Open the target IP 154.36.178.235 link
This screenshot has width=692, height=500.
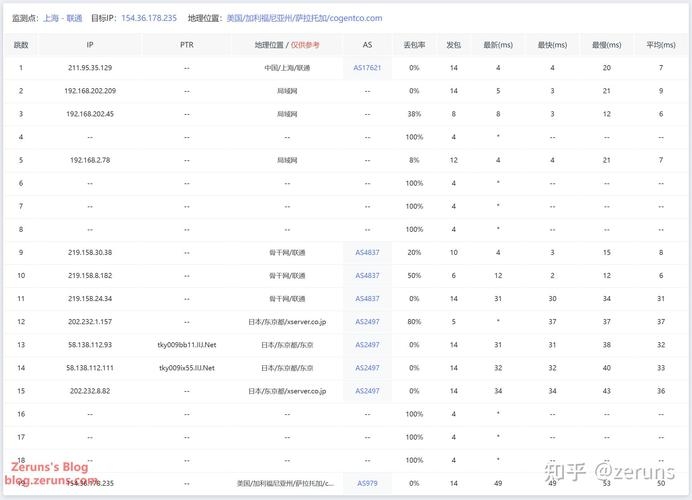pos(149,18)
